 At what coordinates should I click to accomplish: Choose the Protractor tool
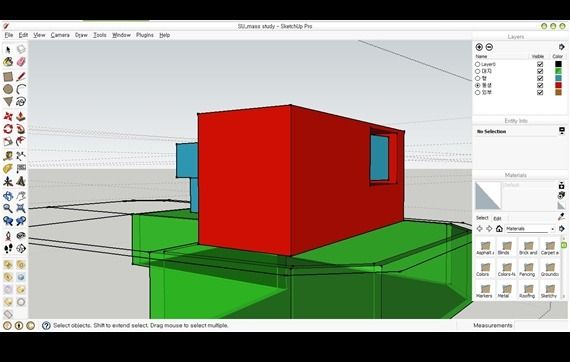tap(8, 169)
